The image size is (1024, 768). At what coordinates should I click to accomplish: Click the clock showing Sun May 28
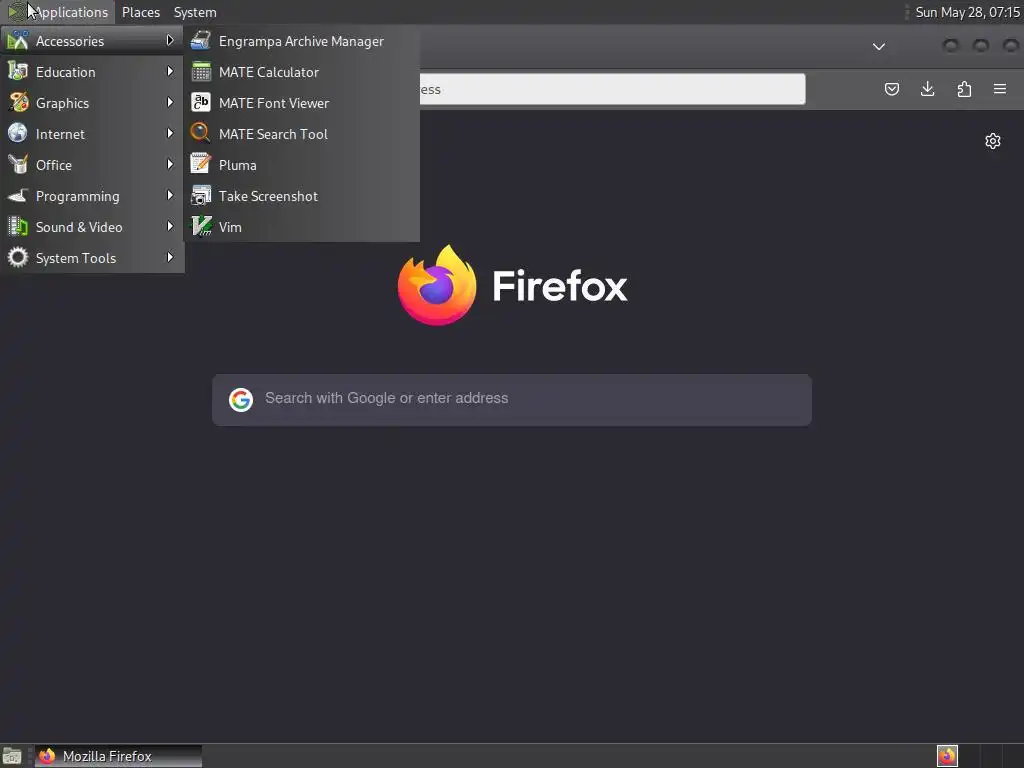(x=967, y=12)
